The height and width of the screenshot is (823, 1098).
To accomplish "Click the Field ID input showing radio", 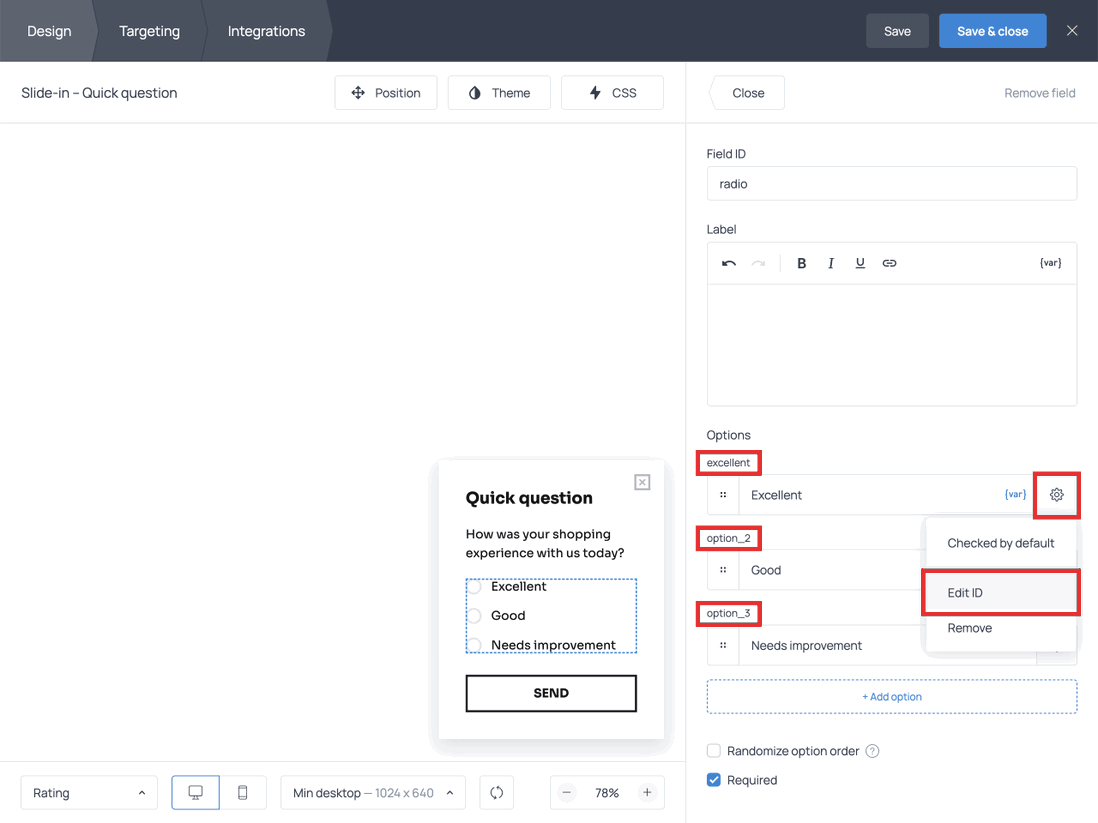I will pos(891,183).
